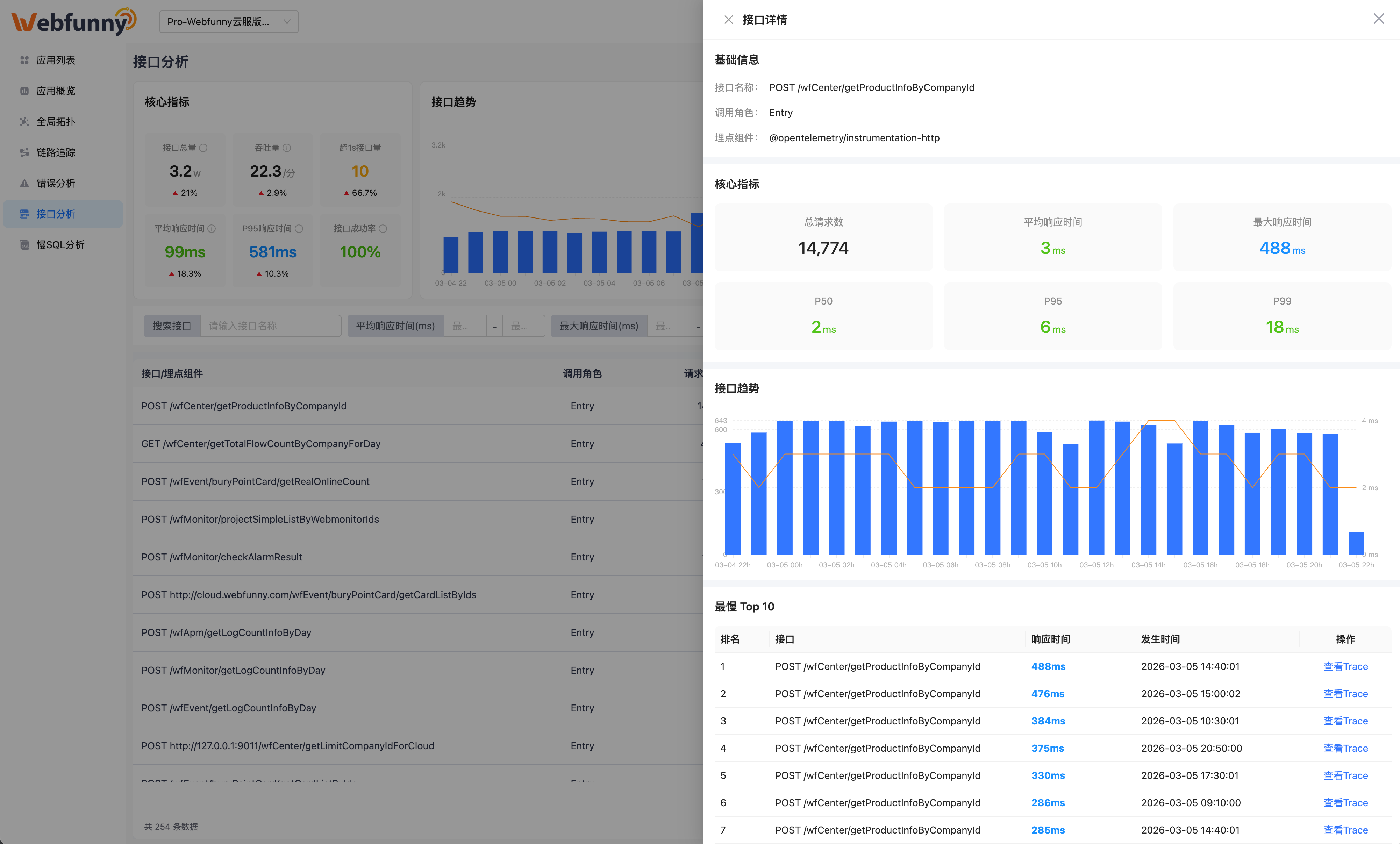Click info icon beside 接口成功率

pyautogui.click(x=383, y=228)
